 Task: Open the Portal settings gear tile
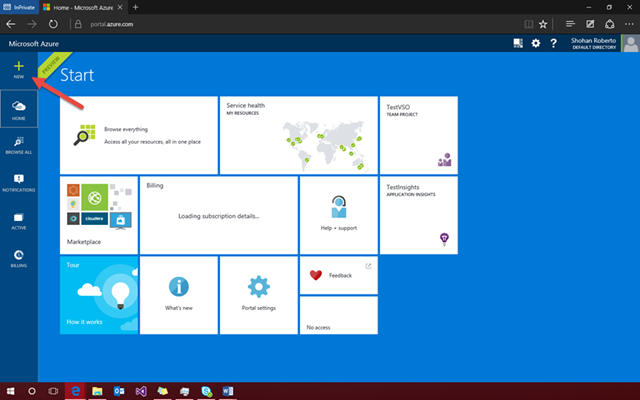pos(259,296)
